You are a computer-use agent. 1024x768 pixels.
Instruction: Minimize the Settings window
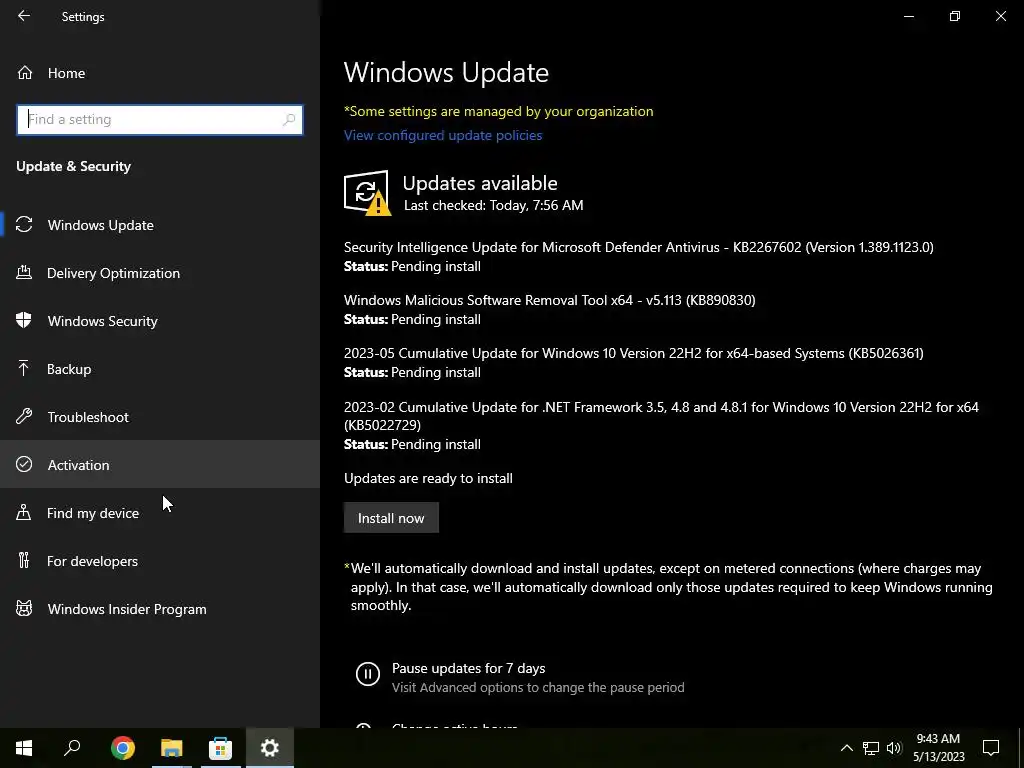[x=908, y=16]
